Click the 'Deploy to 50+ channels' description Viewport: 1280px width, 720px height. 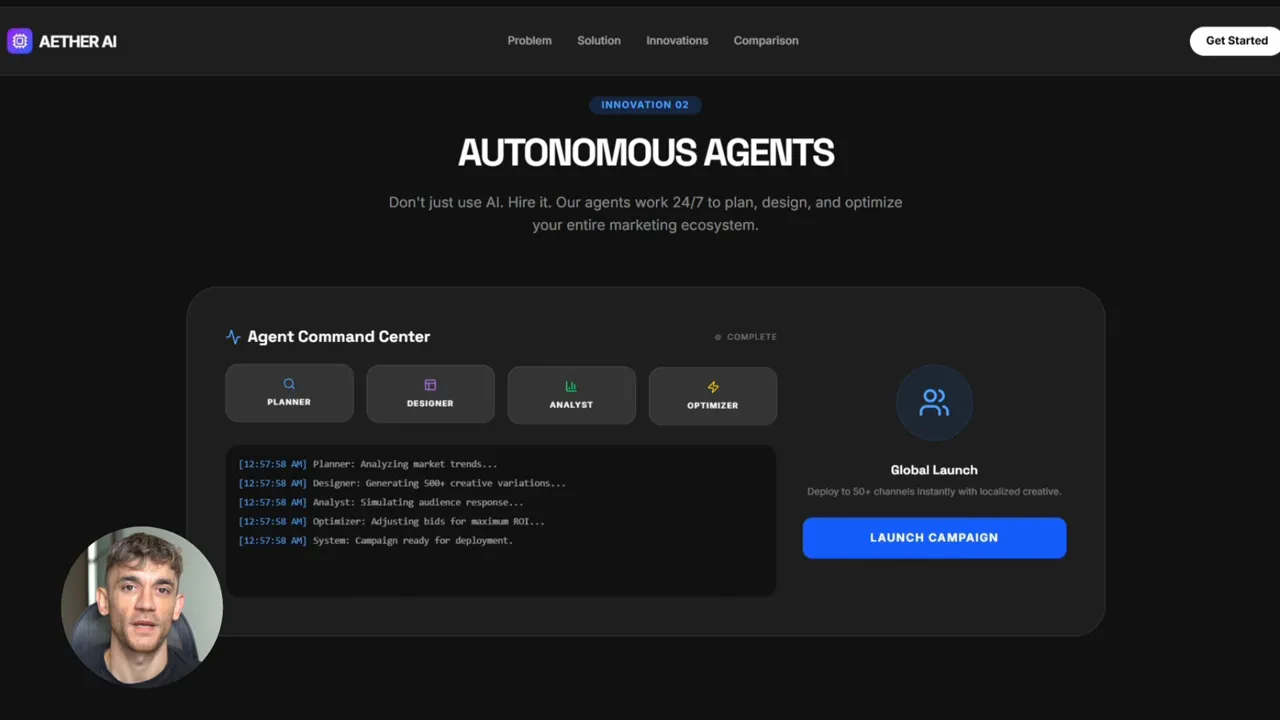[x=934, y=492]
